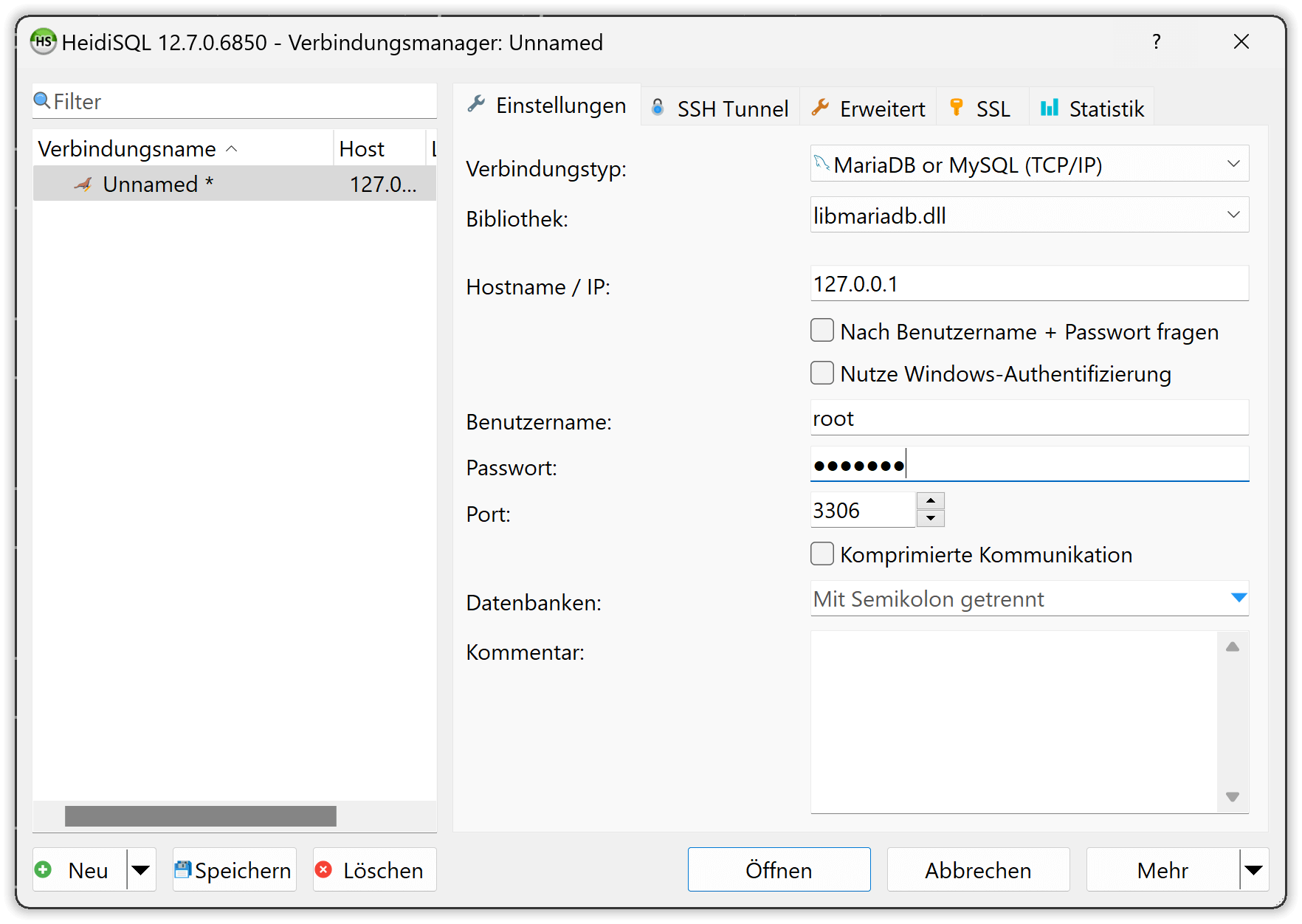Click the 127.0... host cell
This screenshot has height=924, width=1302.
(384, 184)
